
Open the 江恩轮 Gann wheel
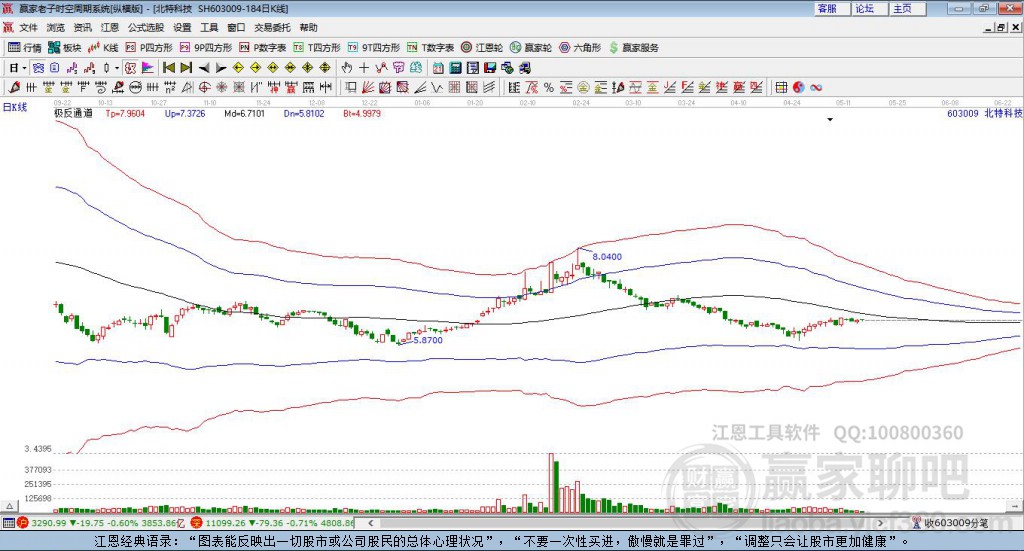[x=482, y=48]
